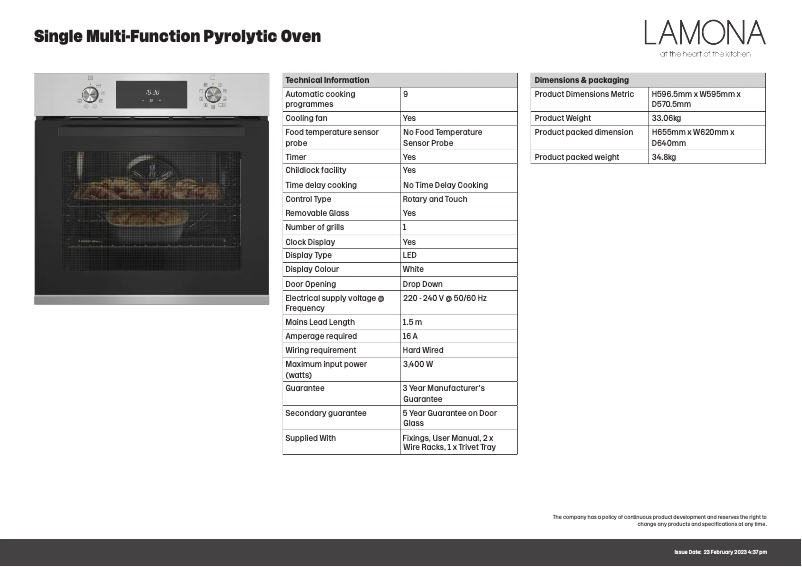
Task: Click the Rotary and Touch control type value
Action: pyautogui.click(x=435, y=199)
